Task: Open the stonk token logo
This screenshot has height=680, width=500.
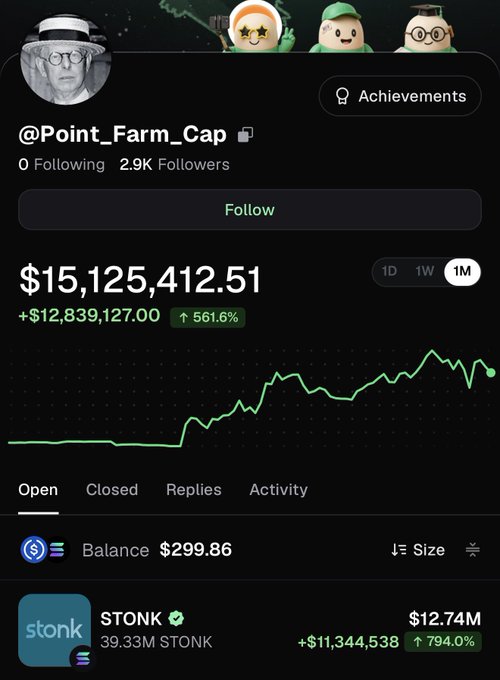Action: tap(55, 630)
